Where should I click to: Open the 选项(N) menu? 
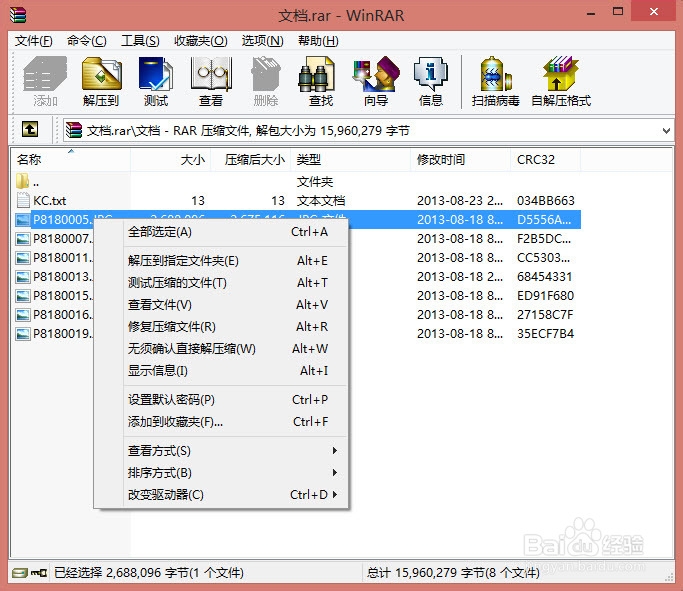click(x=263, y=41)
